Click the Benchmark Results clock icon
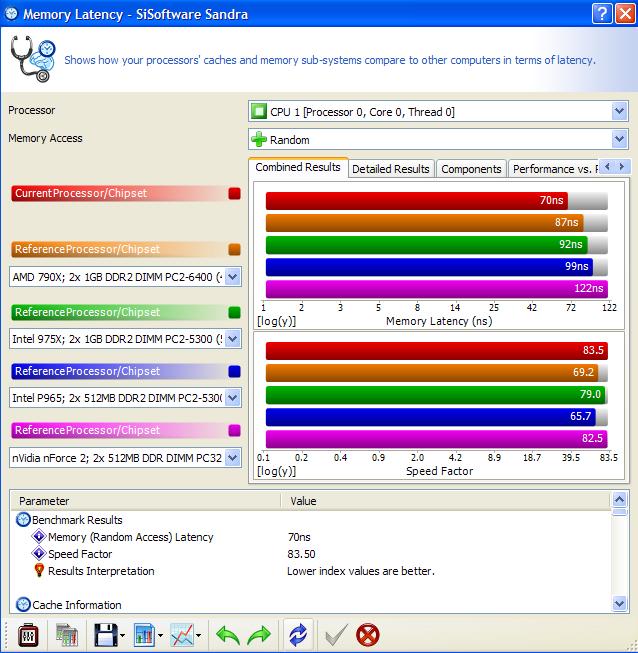 tap(23, 520)
